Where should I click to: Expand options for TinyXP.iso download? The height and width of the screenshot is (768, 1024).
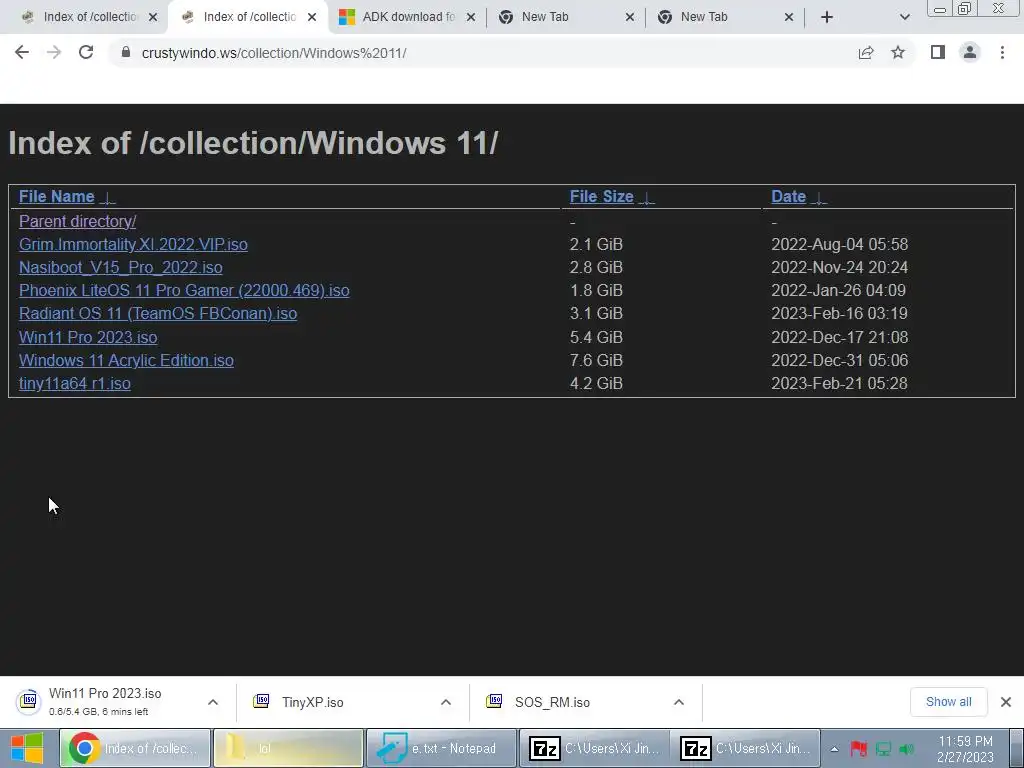pos(446,702)
